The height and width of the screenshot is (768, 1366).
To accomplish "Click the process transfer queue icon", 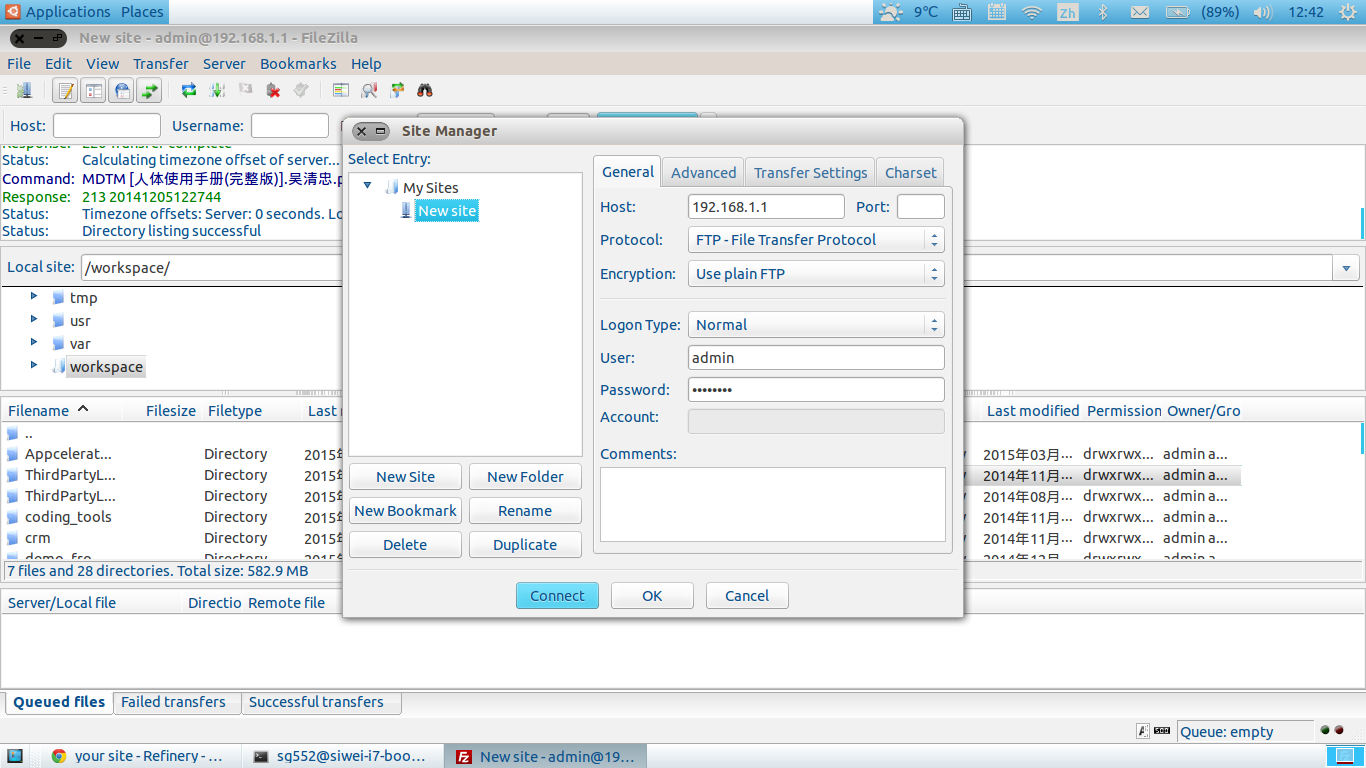I will [x=217, y=91].
